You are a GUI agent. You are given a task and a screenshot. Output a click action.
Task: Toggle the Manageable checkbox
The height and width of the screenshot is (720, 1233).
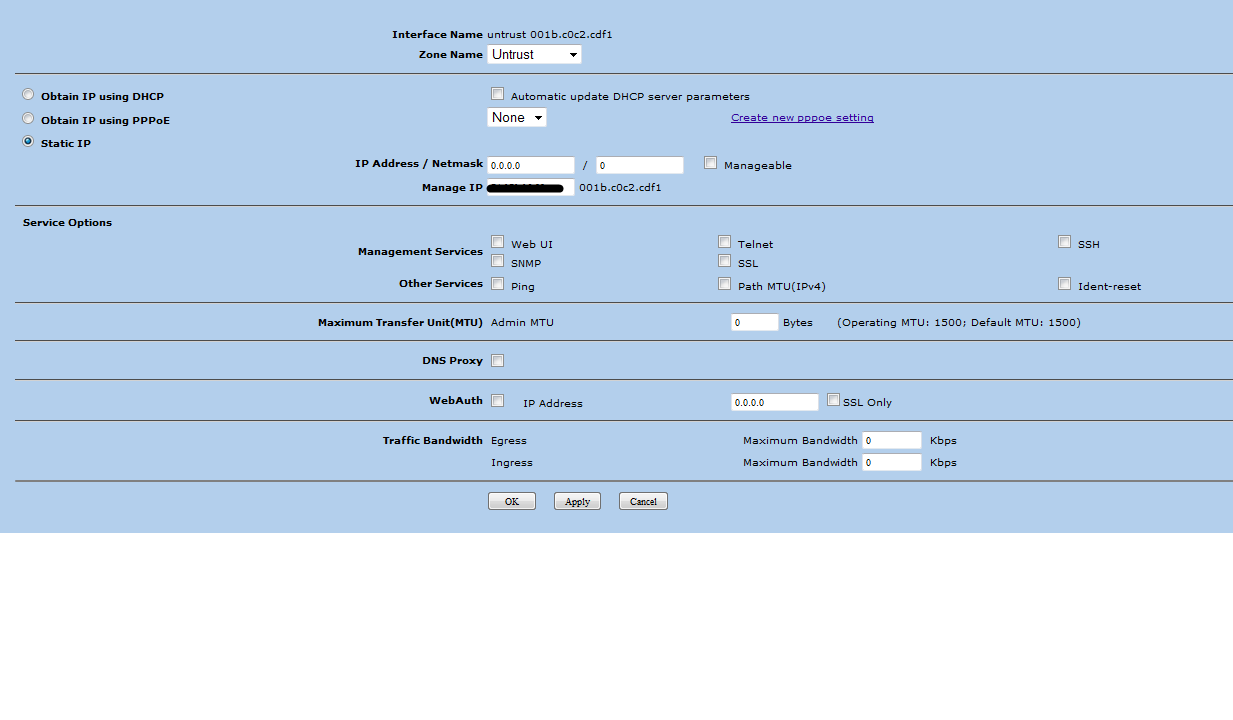coord(710,162)
